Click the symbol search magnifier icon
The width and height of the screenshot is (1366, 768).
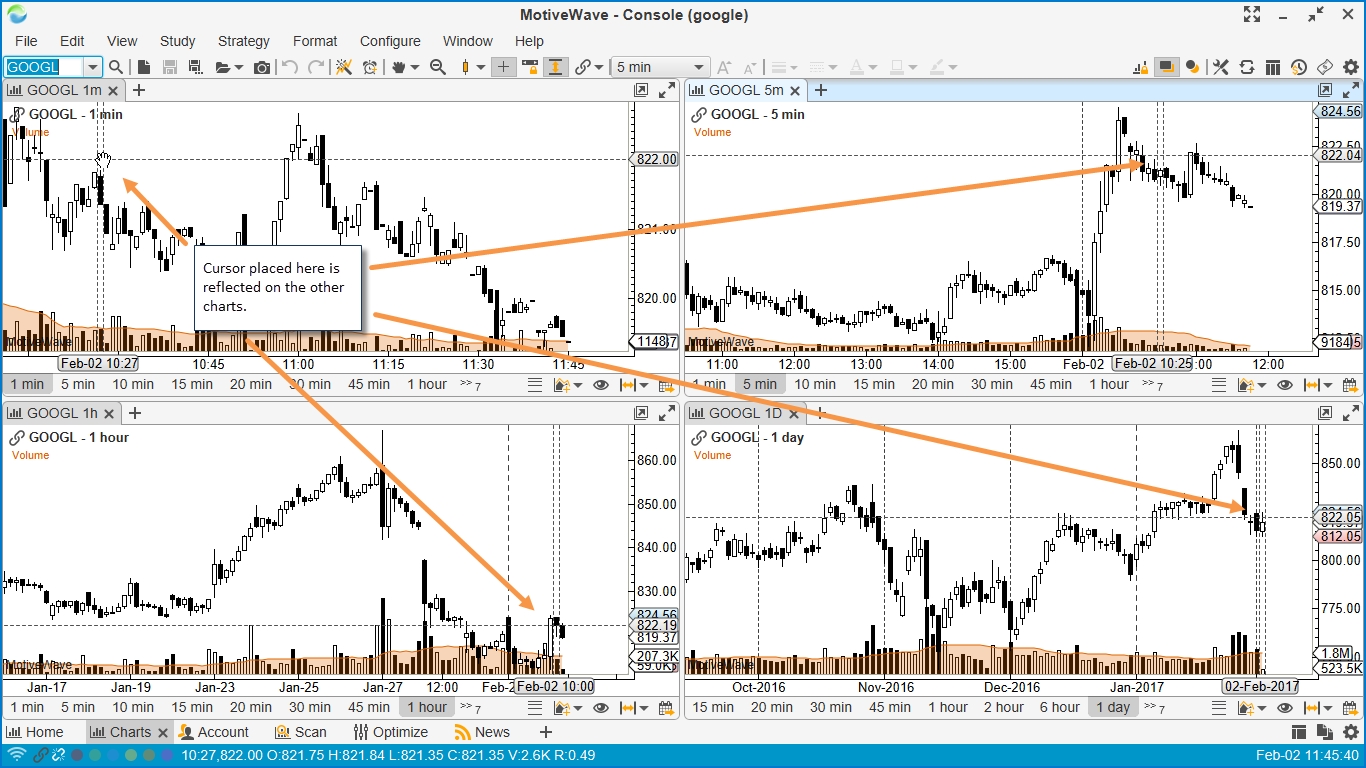[116, 67]
